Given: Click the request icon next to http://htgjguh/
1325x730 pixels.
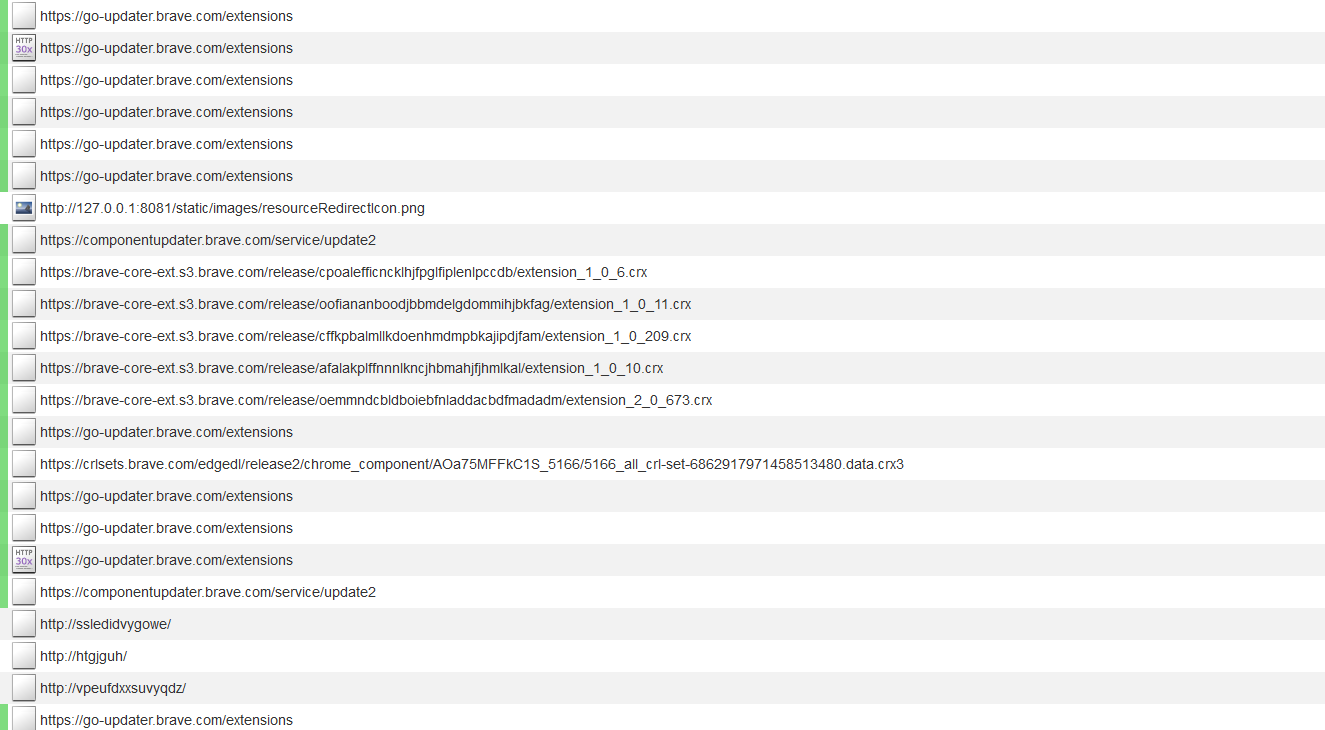Looking at the screenshot, I should [x=23, y=655].
